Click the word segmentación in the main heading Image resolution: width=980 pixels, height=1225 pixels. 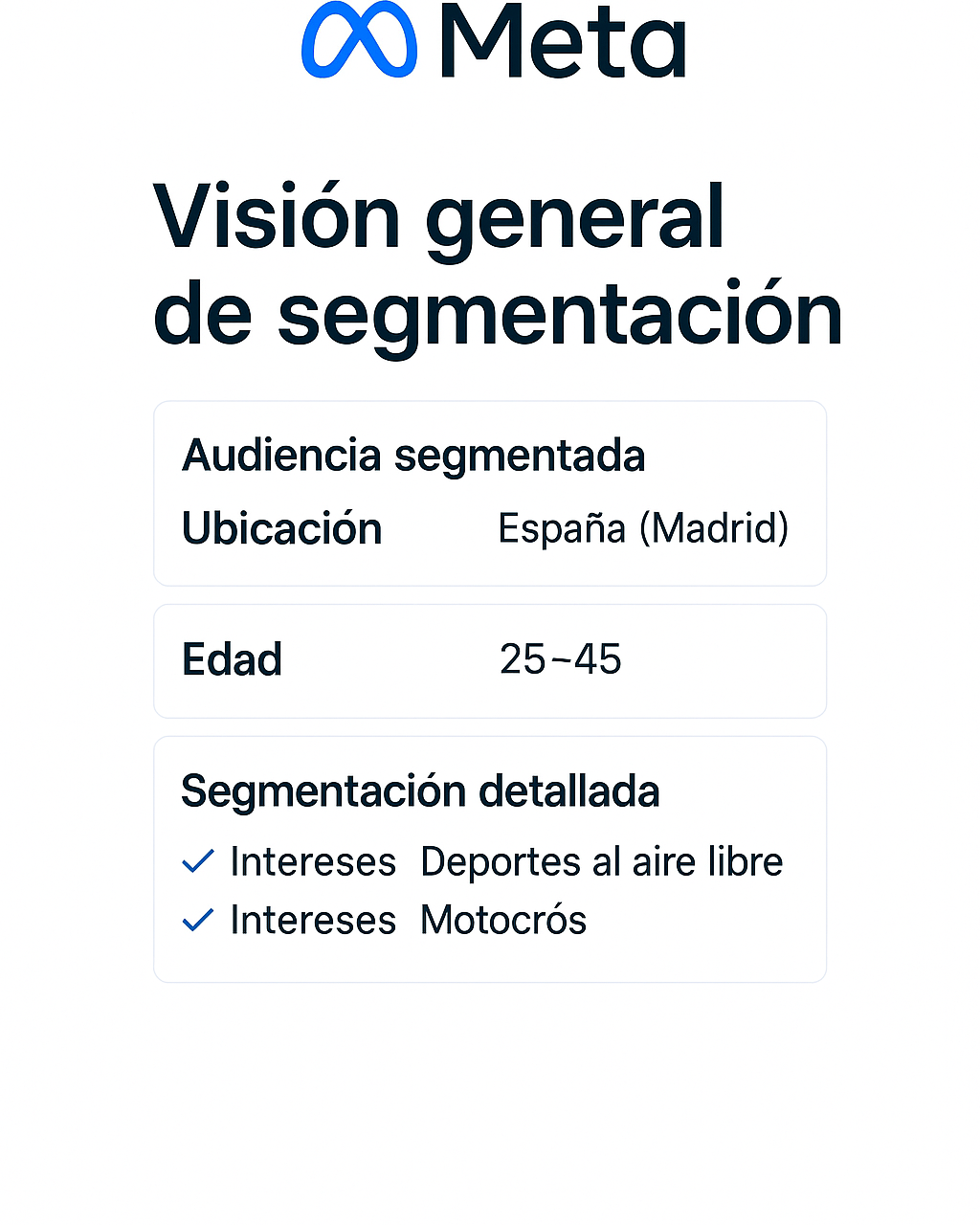tap(561, 314)
